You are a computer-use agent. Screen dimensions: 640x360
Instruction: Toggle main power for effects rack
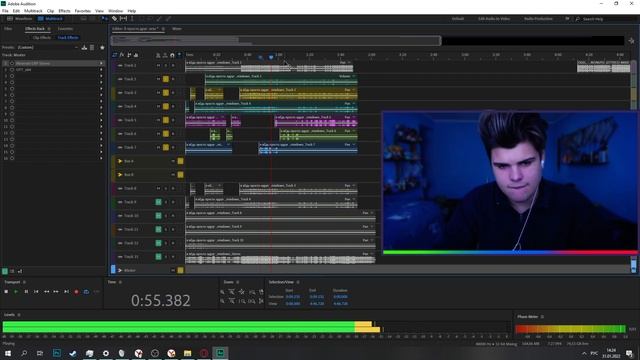[5, 271]
